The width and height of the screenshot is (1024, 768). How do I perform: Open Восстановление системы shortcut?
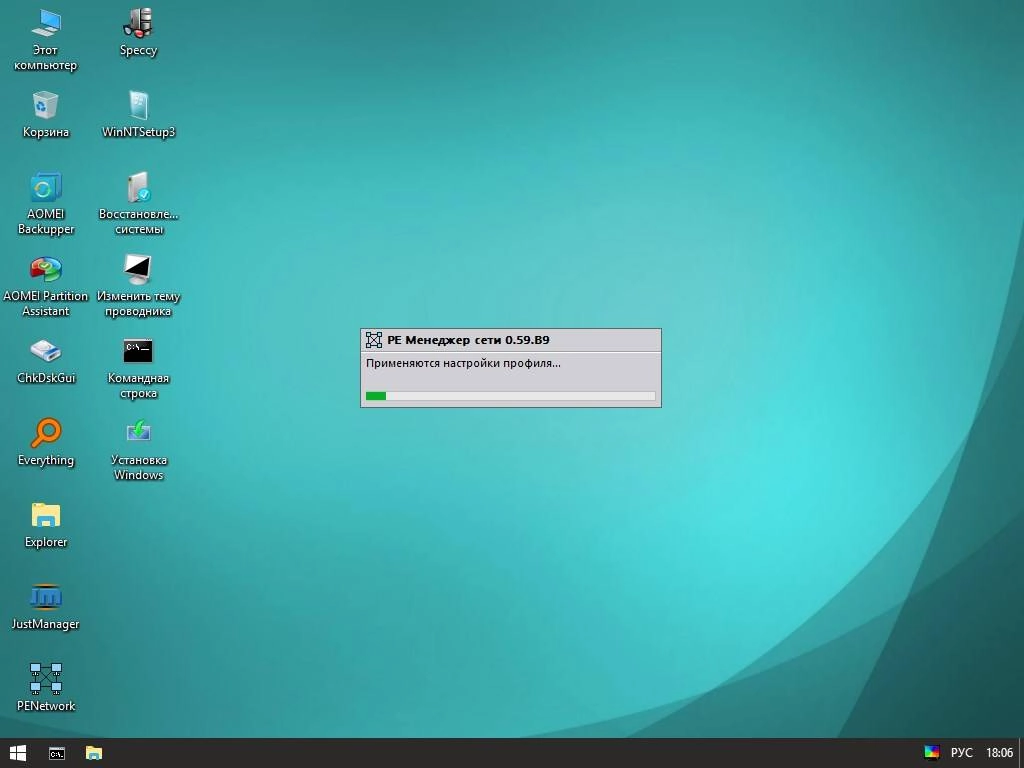138,203
